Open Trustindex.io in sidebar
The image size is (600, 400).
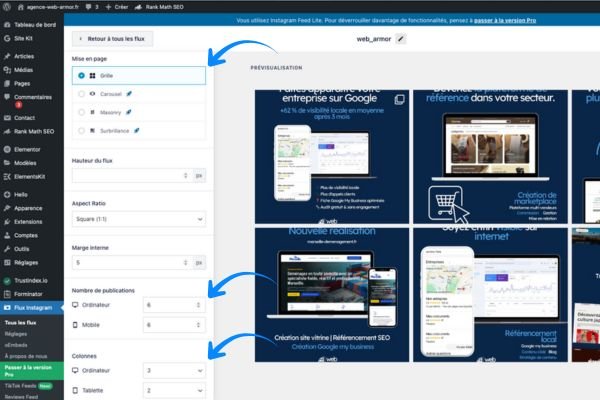(x=31, y=281)
